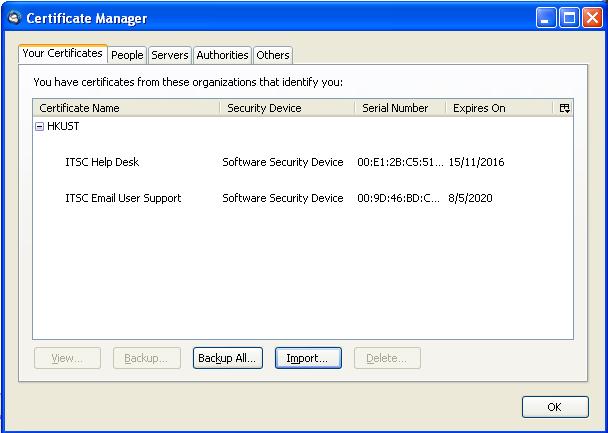Switch to the People tab

[x=127, y=55]
